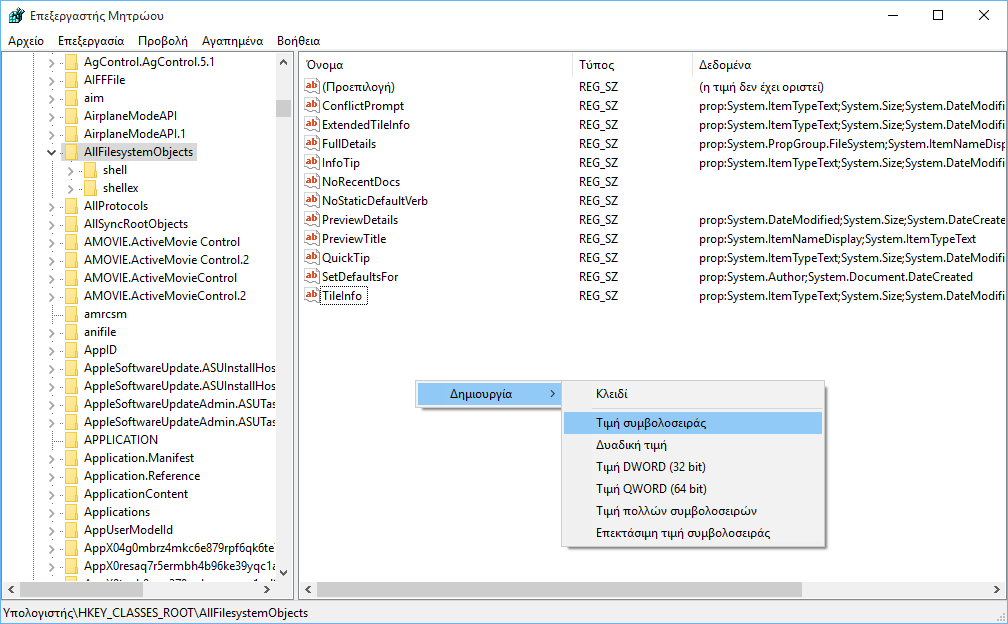Collapse the AllFilesystemObjects tree node

click(51, 152)
